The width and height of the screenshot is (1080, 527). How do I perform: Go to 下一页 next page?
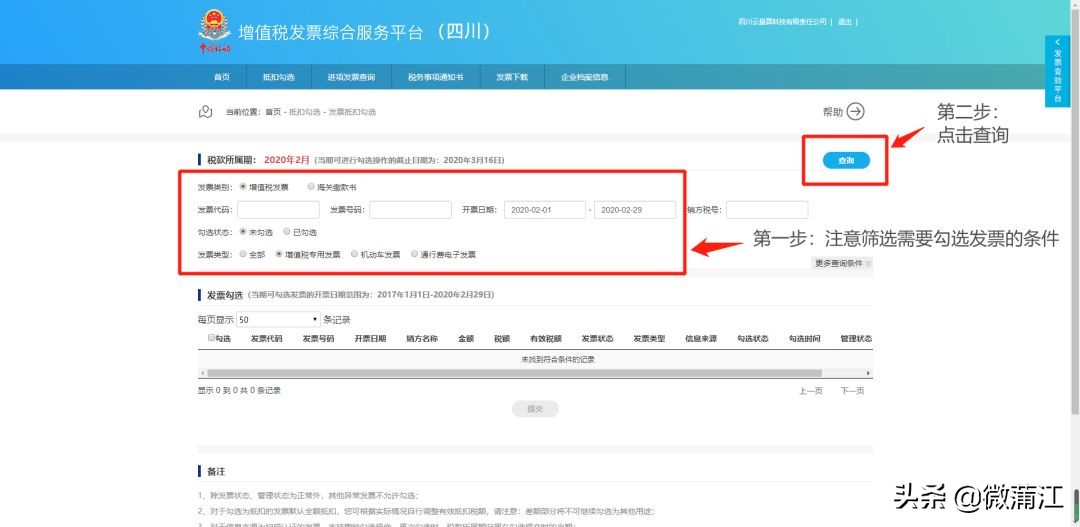point(852,391)
